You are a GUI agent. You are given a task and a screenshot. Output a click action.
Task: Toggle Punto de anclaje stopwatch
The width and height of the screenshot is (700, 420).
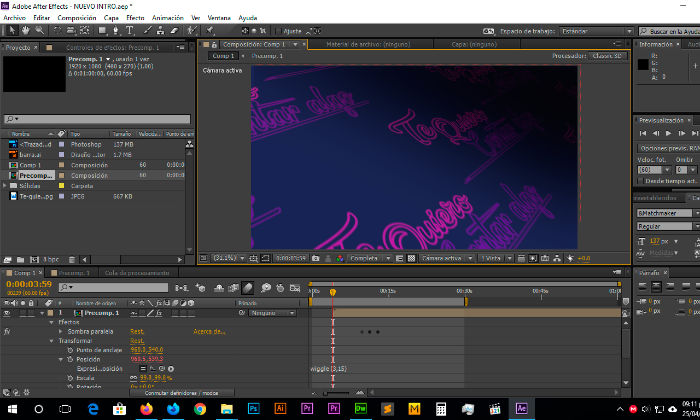(70, 350)
